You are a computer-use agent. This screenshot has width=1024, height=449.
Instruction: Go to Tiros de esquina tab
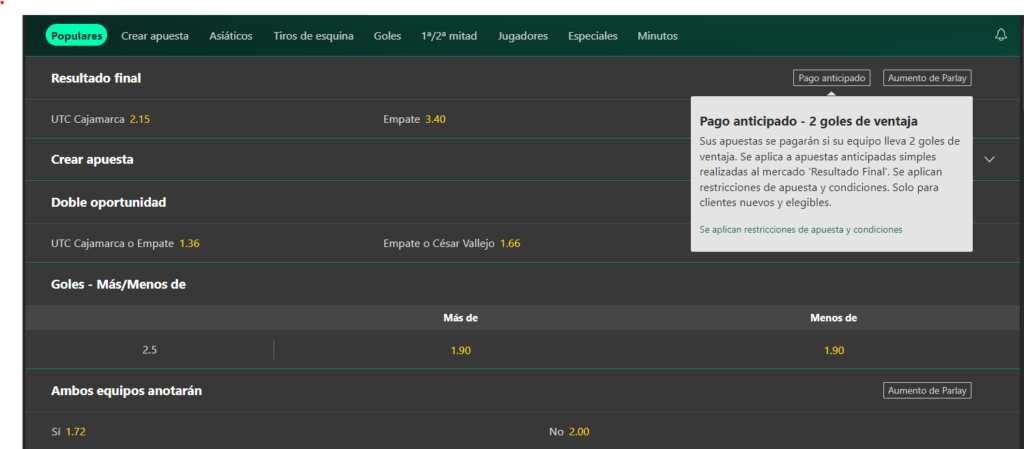(313, 36)
